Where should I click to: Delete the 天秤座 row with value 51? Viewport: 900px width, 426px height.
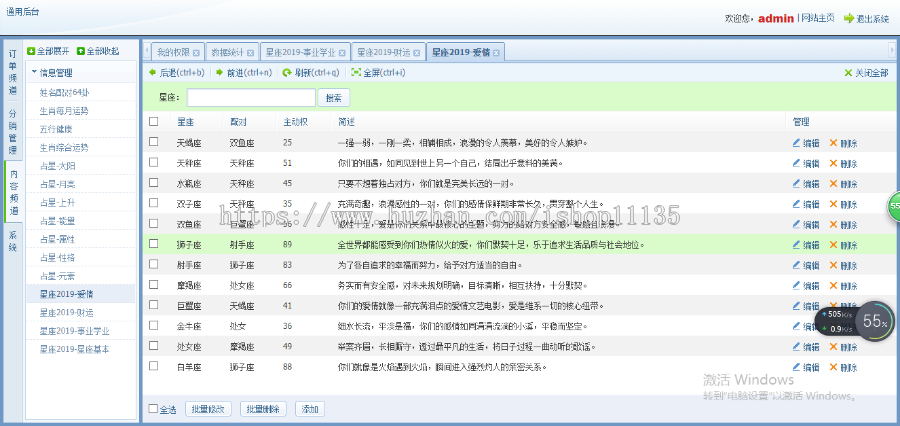tap(843, 163)
